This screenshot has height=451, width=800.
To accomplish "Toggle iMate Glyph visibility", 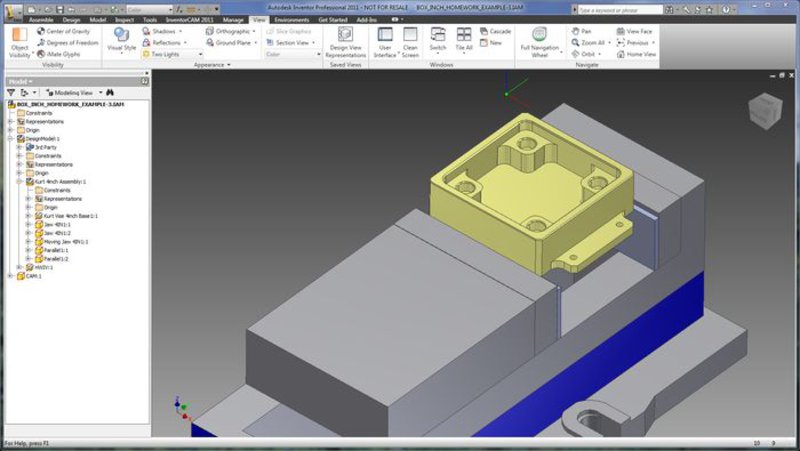I will click(x=62, y=55).
